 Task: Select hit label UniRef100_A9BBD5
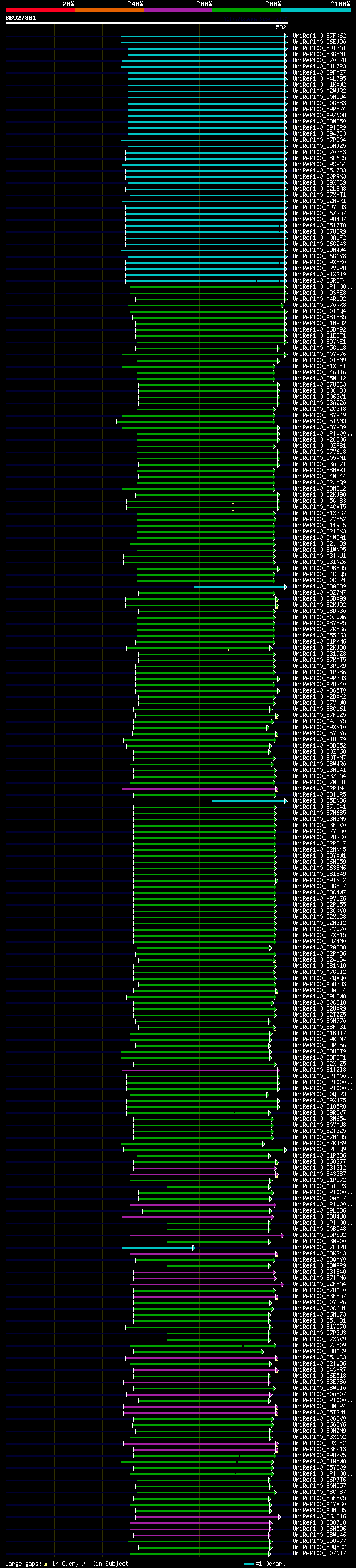(319, 568)
